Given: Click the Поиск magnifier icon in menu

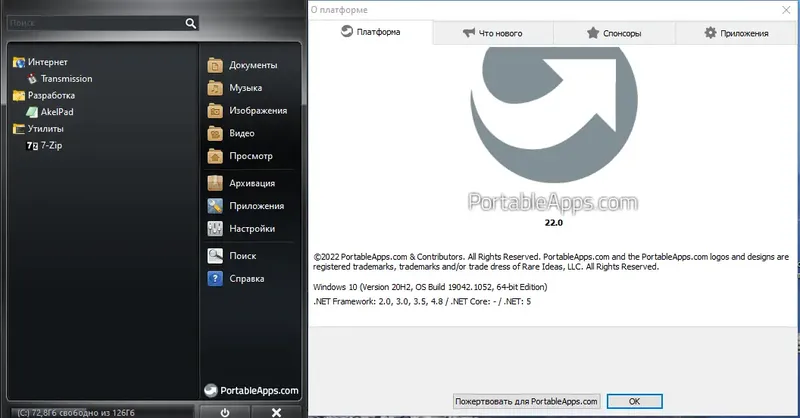Looking at the screenshot, I should click(215, 256).
